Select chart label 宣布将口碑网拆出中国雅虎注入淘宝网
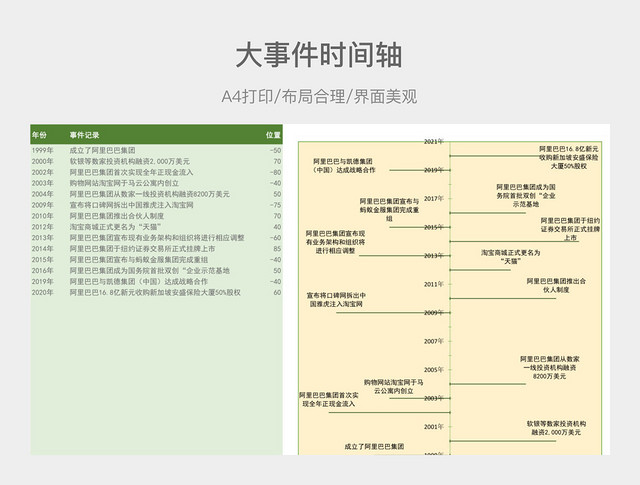 click(x=336, y=300)
